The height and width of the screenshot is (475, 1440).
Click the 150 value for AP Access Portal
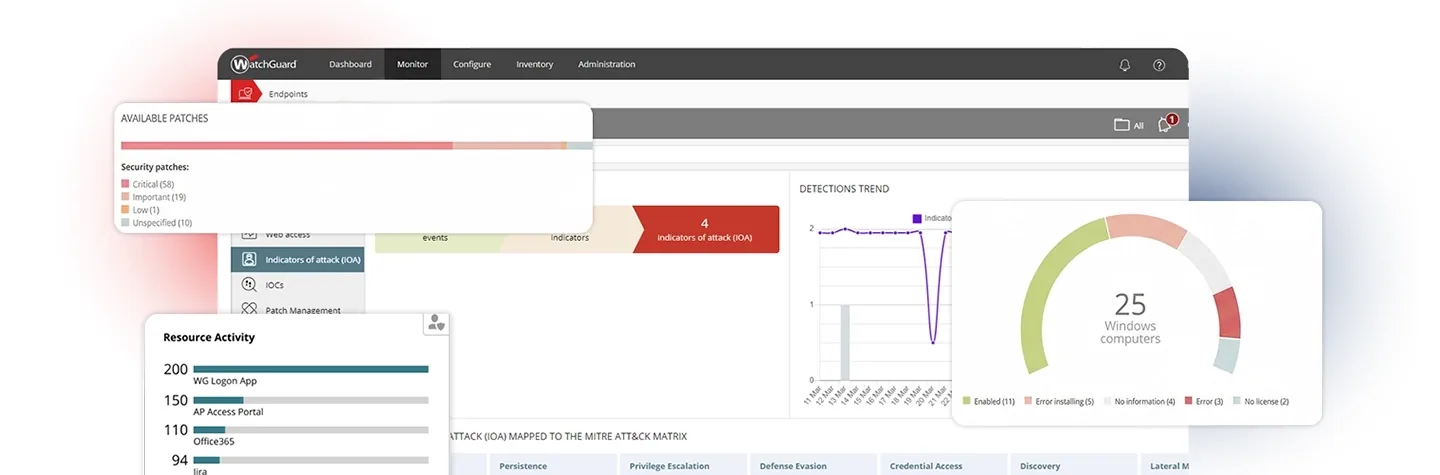176,400
